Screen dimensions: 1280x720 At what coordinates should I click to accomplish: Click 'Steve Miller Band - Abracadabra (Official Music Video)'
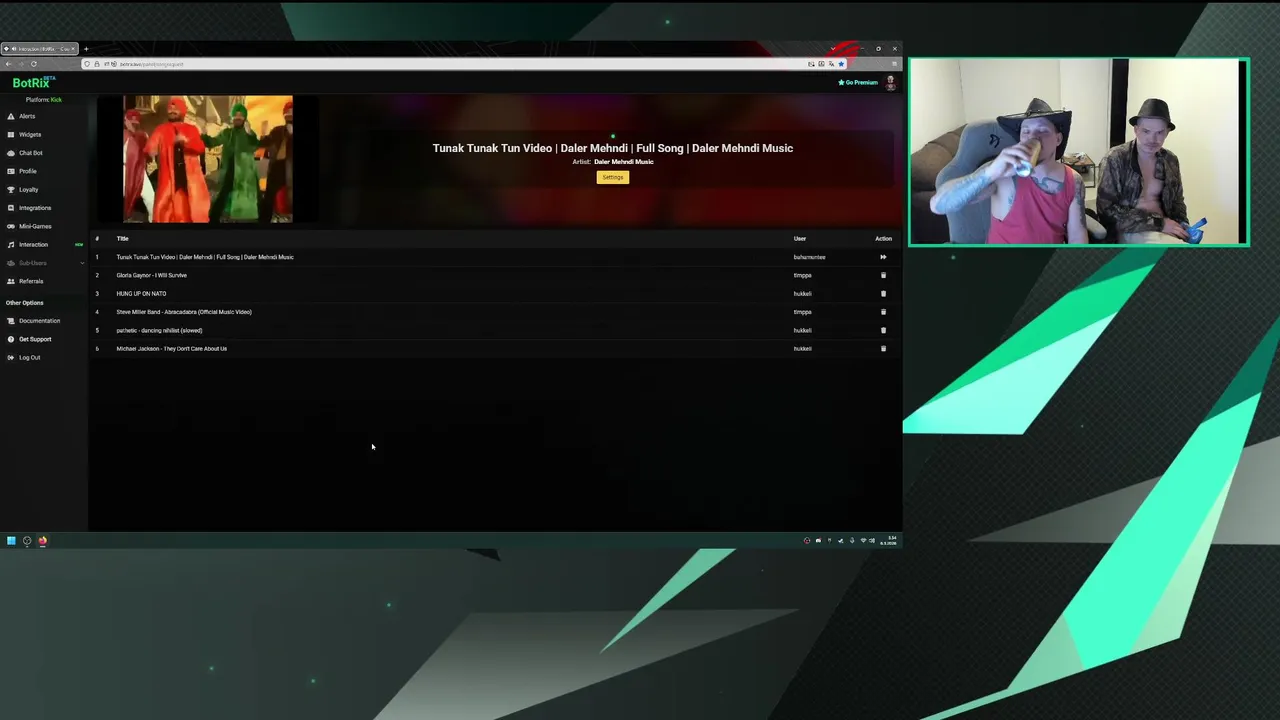coord(184,312)
